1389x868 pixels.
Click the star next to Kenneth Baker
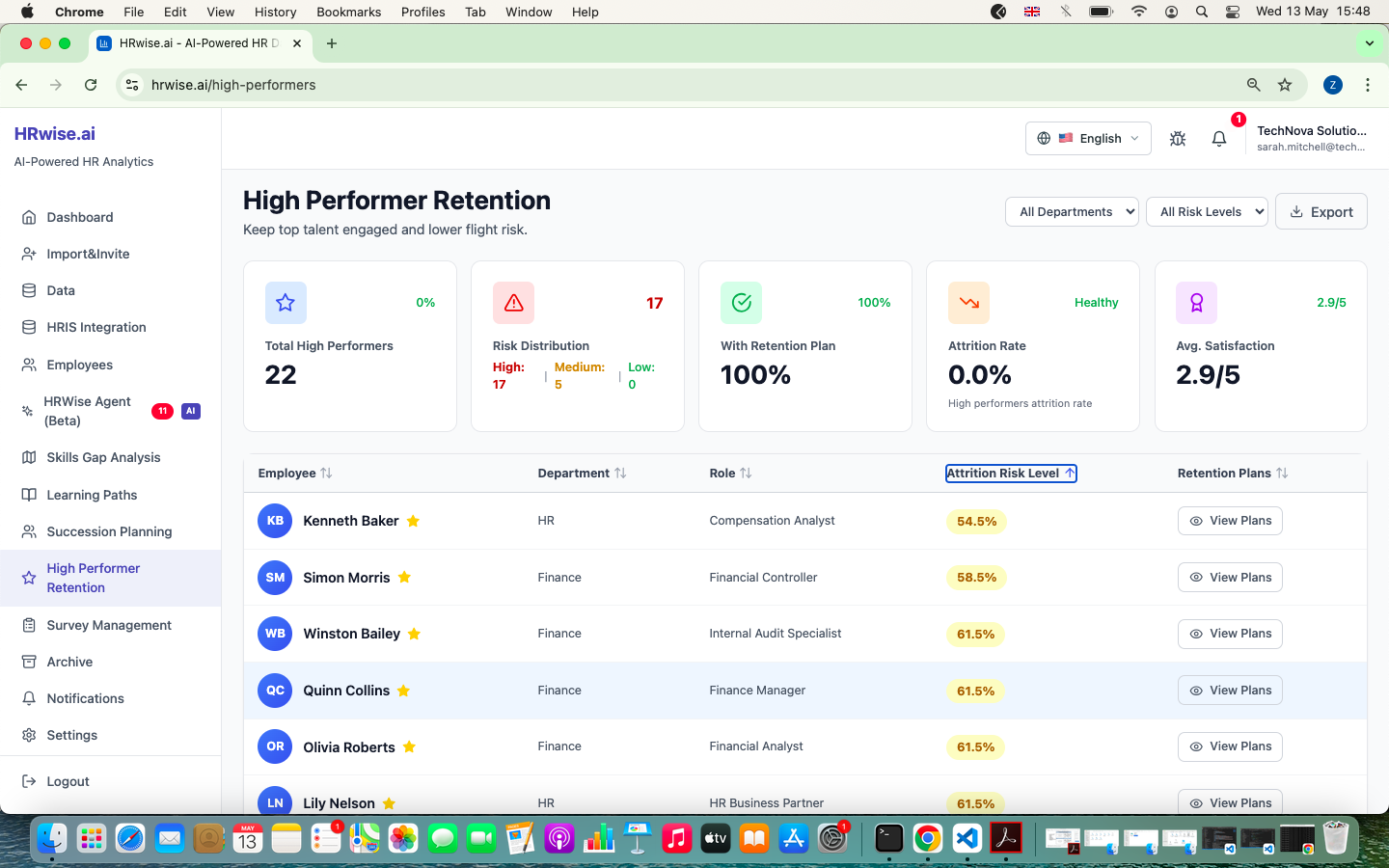[x=413, y=521]
